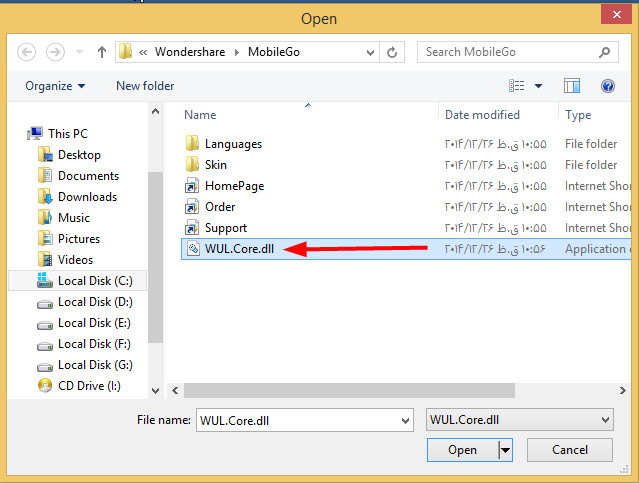Click the Languages folder icon
This screenshot has height=484, width=639.
(x=192, y=143)
